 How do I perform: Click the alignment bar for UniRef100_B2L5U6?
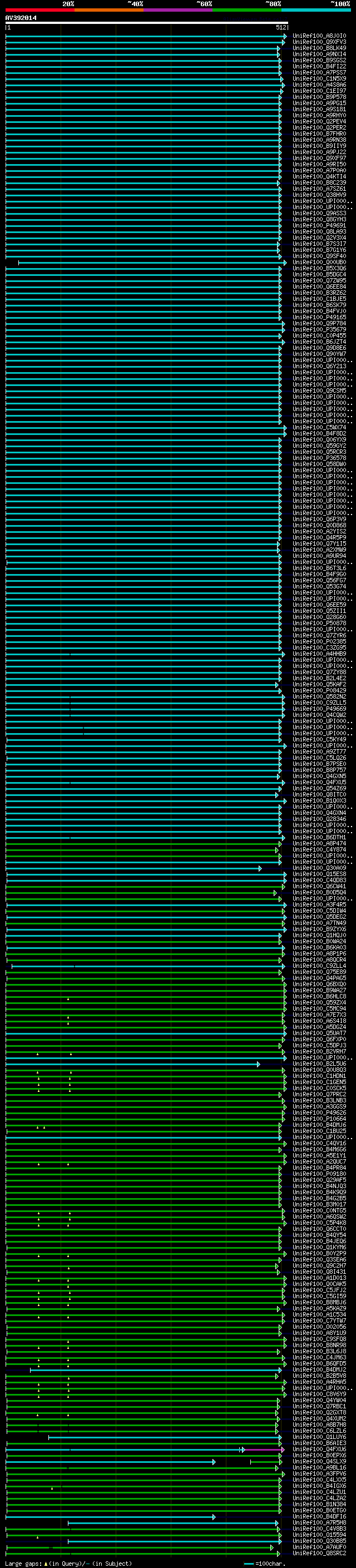(x=132, y=1064)
